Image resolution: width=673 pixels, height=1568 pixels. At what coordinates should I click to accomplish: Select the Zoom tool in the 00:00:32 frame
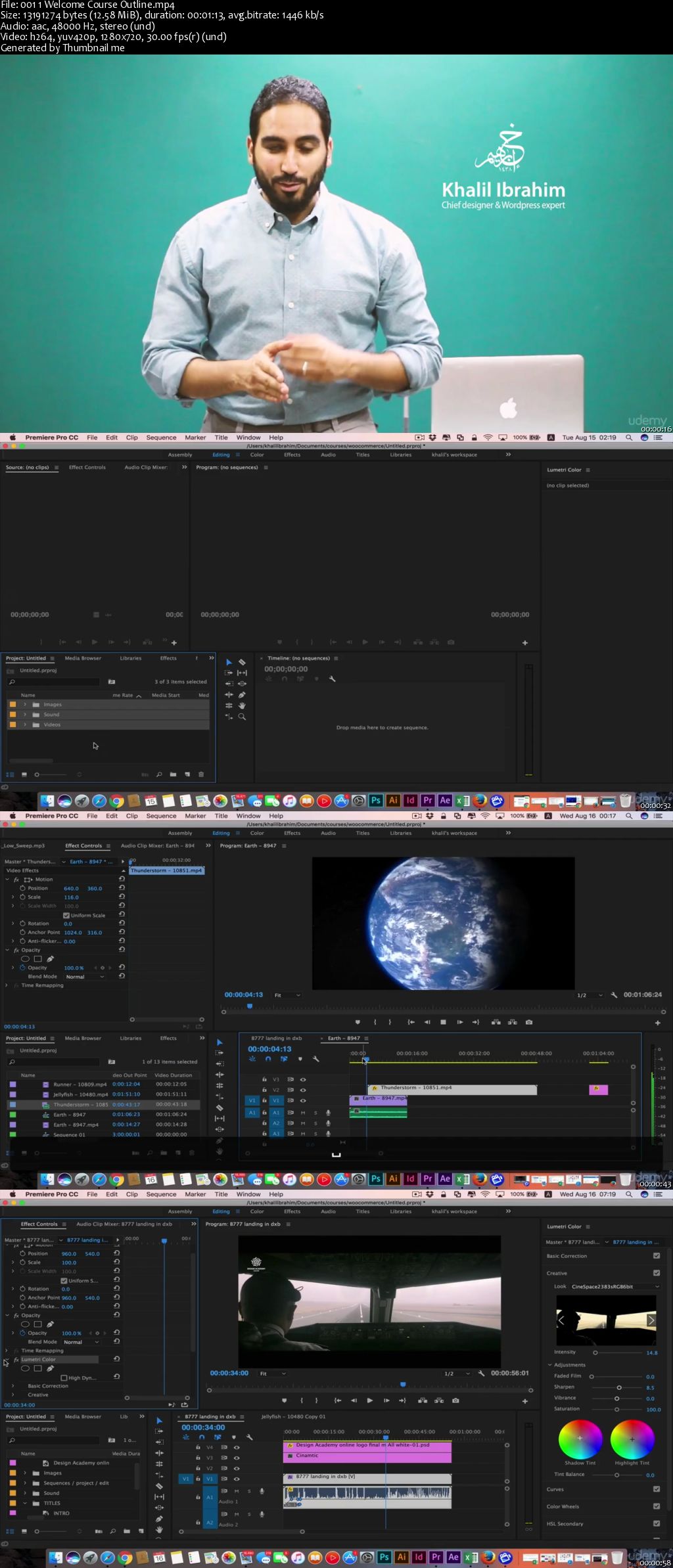pyautogui.click(x=242, y=717)
